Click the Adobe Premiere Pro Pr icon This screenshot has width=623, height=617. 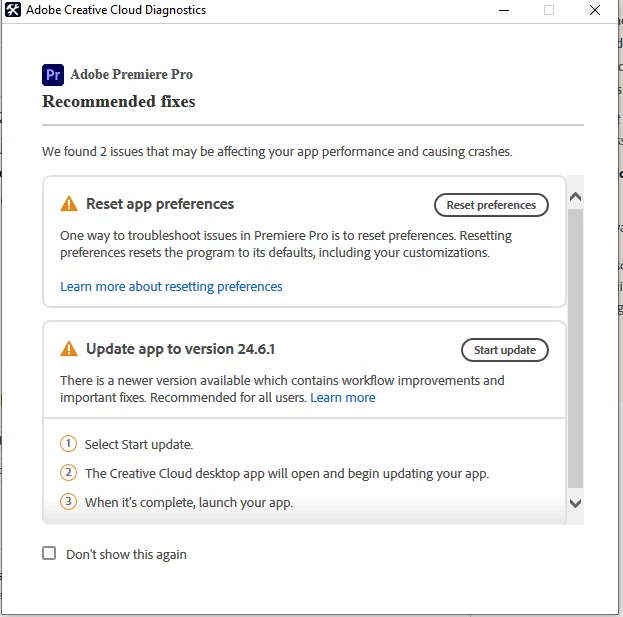tap(53, 75)
